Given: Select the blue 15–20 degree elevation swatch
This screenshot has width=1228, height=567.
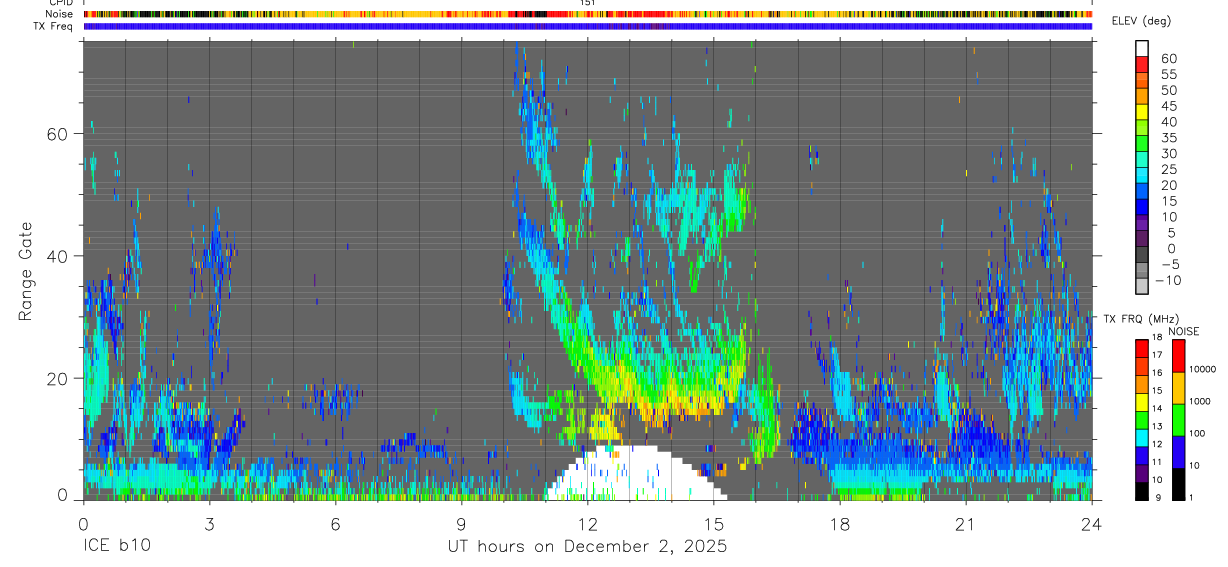Looking at the screenshot, I should (x=1142, y=192).
